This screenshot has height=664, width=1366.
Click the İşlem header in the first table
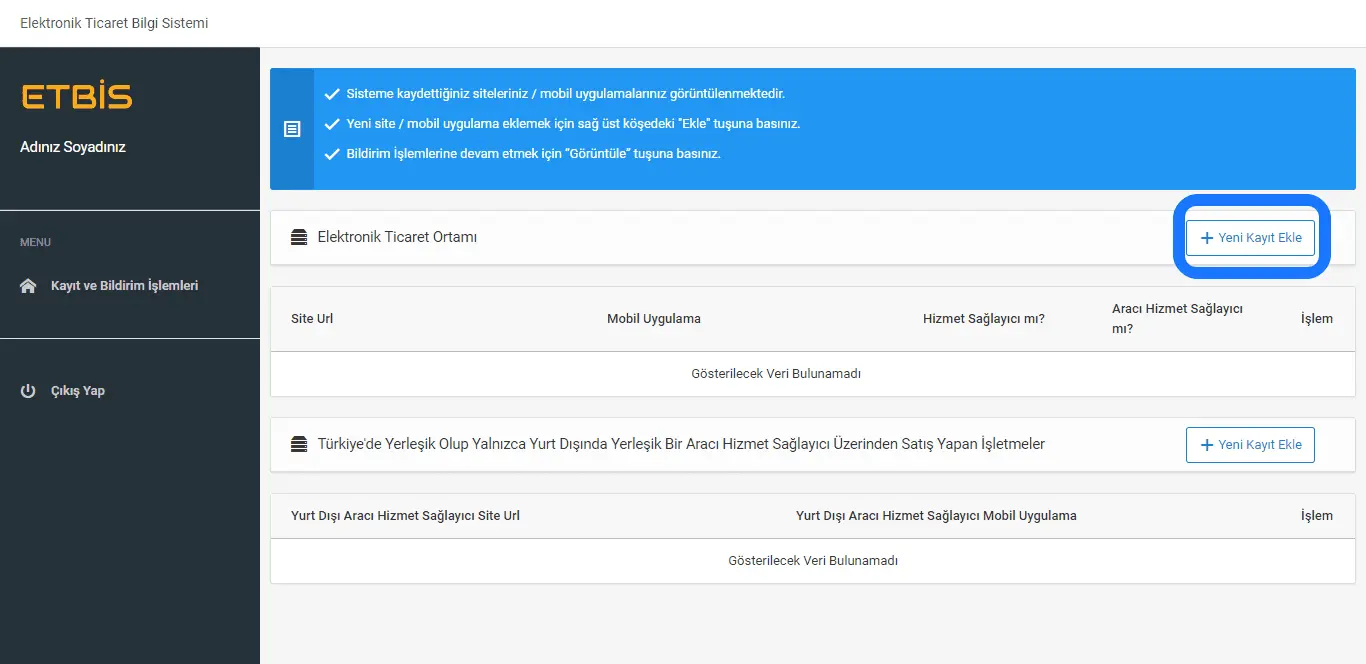(1316, 319)
